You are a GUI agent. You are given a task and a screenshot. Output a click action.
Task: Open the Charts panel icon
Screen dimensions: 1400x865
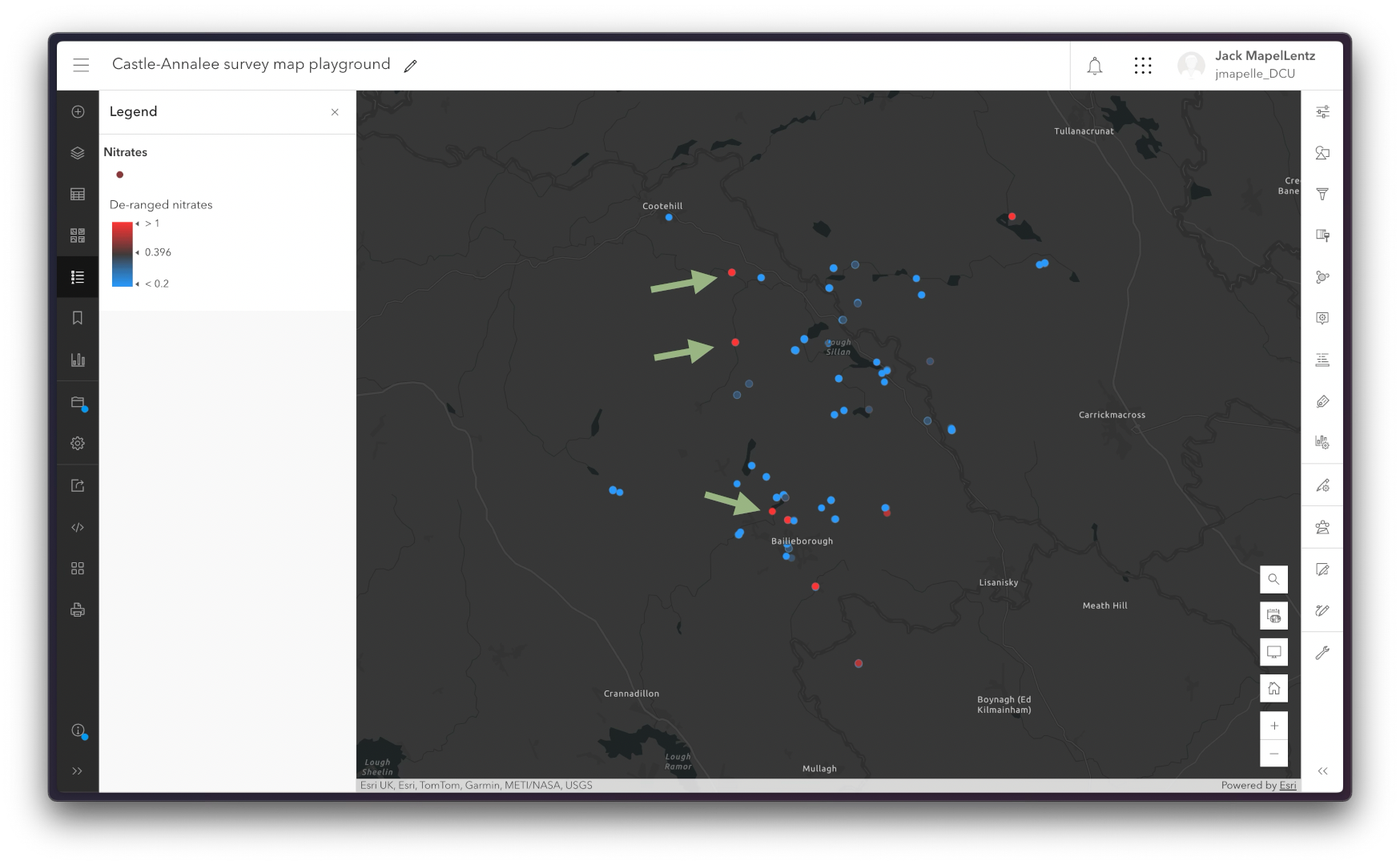(x=78, y=360)
